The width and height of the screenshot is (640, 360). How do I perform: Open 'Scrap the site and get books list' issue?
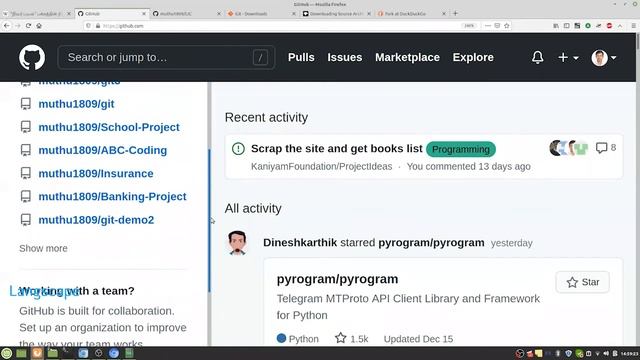click(x=337, y=149)
